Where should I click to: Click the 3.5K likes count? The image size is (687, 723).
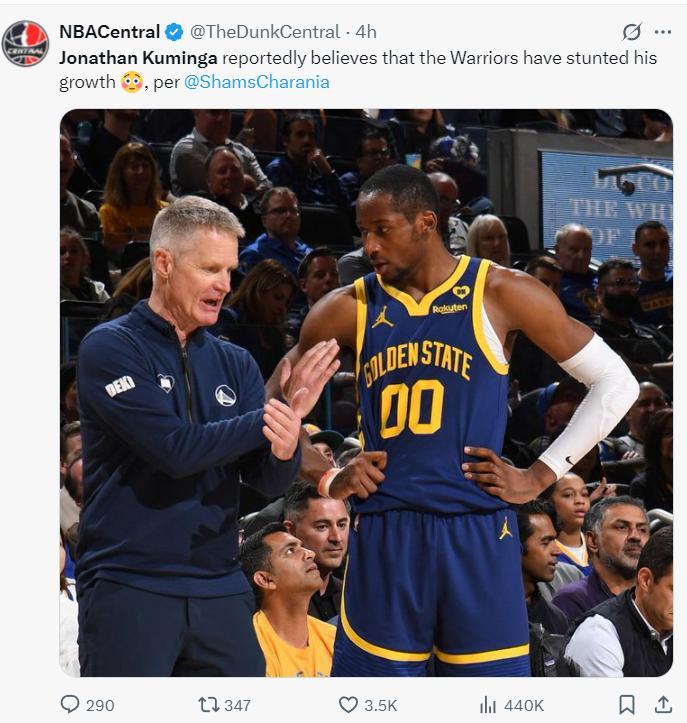(x=381, y=705)
